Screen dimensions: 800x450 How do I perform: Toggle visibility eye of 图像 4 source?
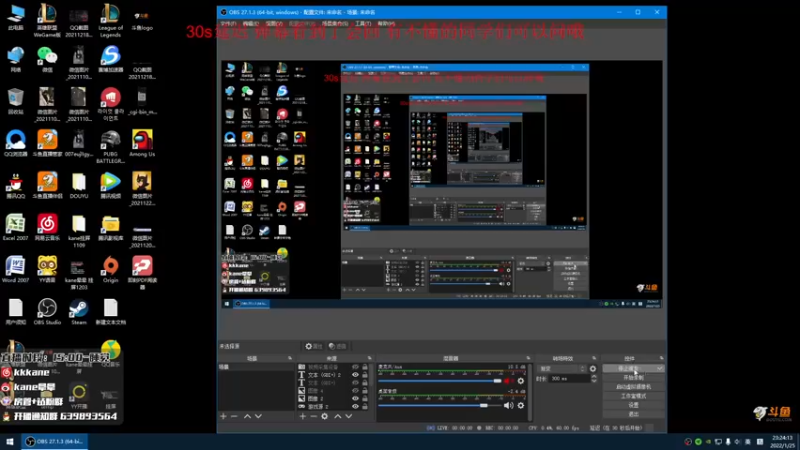[355, 391]
